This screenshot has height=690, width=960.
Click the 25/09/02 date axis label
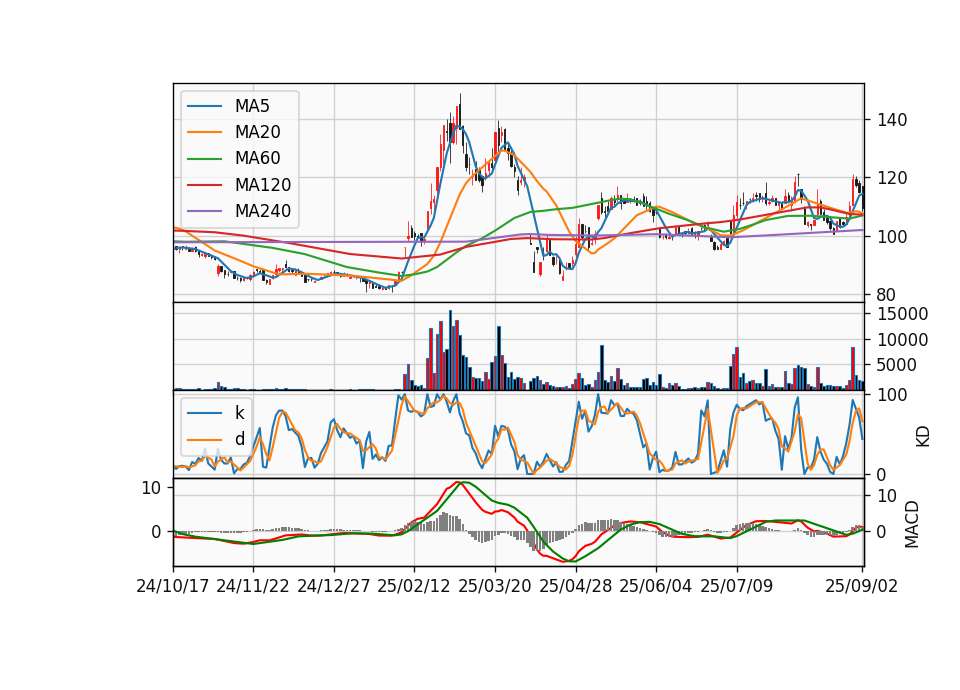point(861,586)
